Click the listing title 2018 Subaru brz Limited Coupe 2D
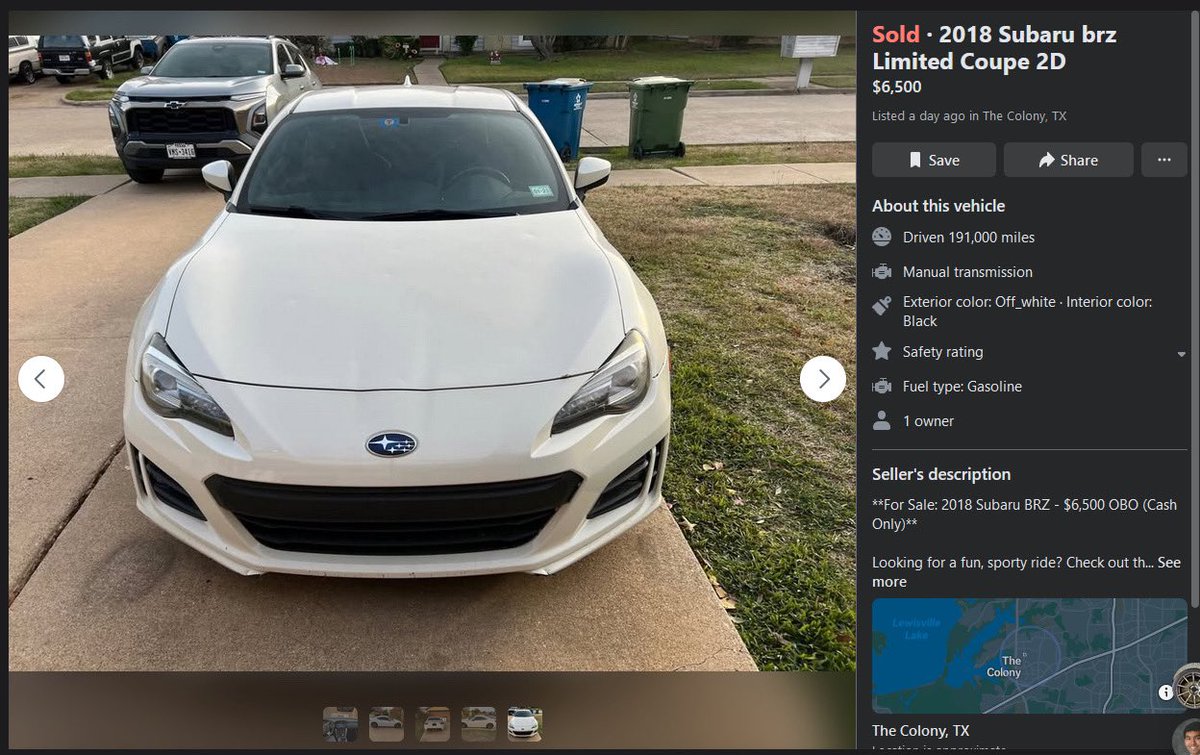Screen dimensions: 1200x755 994,48
